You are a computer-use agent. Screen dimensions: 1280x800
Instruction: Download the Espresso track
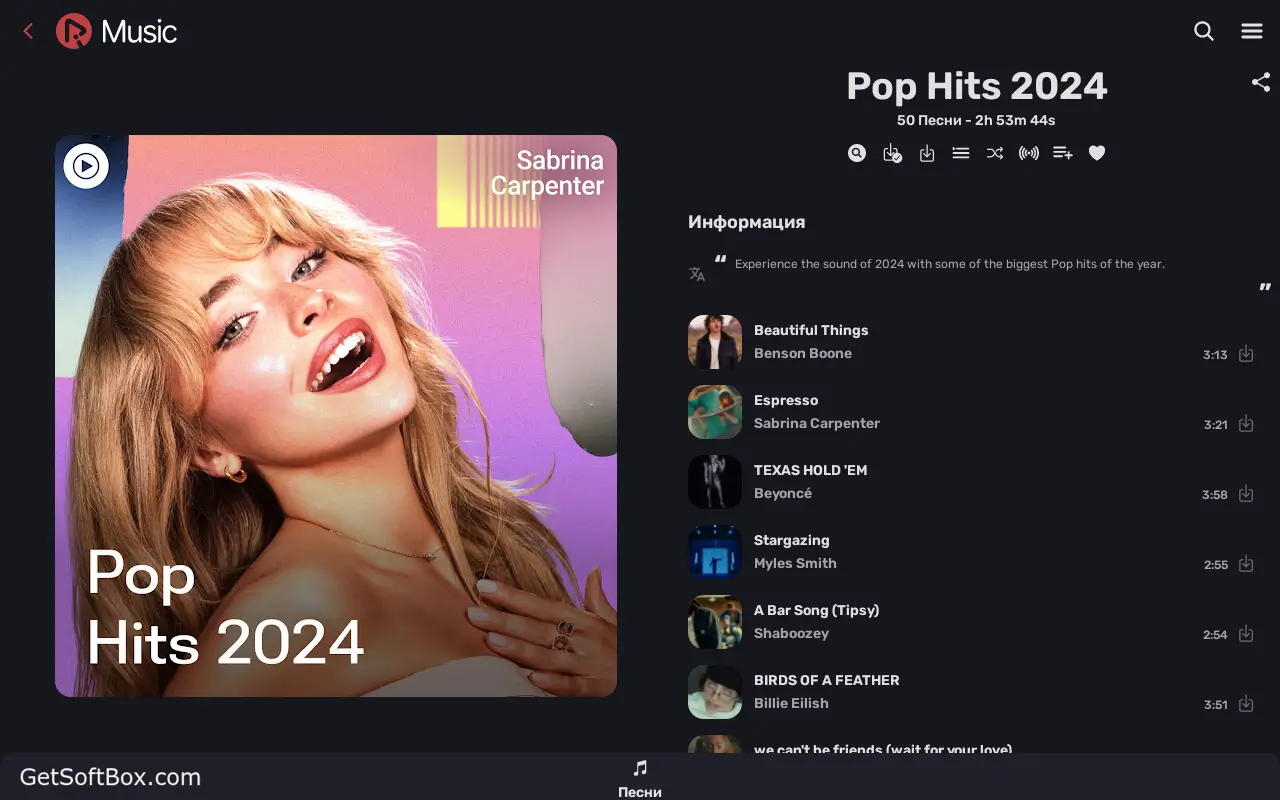click(1246, 424)
